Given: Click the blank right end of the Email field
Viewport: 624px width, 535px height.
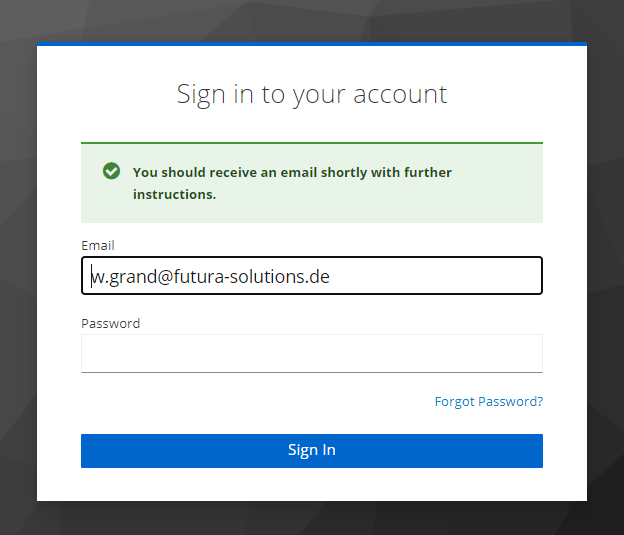Looking at the screenshot, I should coord(480,276).
